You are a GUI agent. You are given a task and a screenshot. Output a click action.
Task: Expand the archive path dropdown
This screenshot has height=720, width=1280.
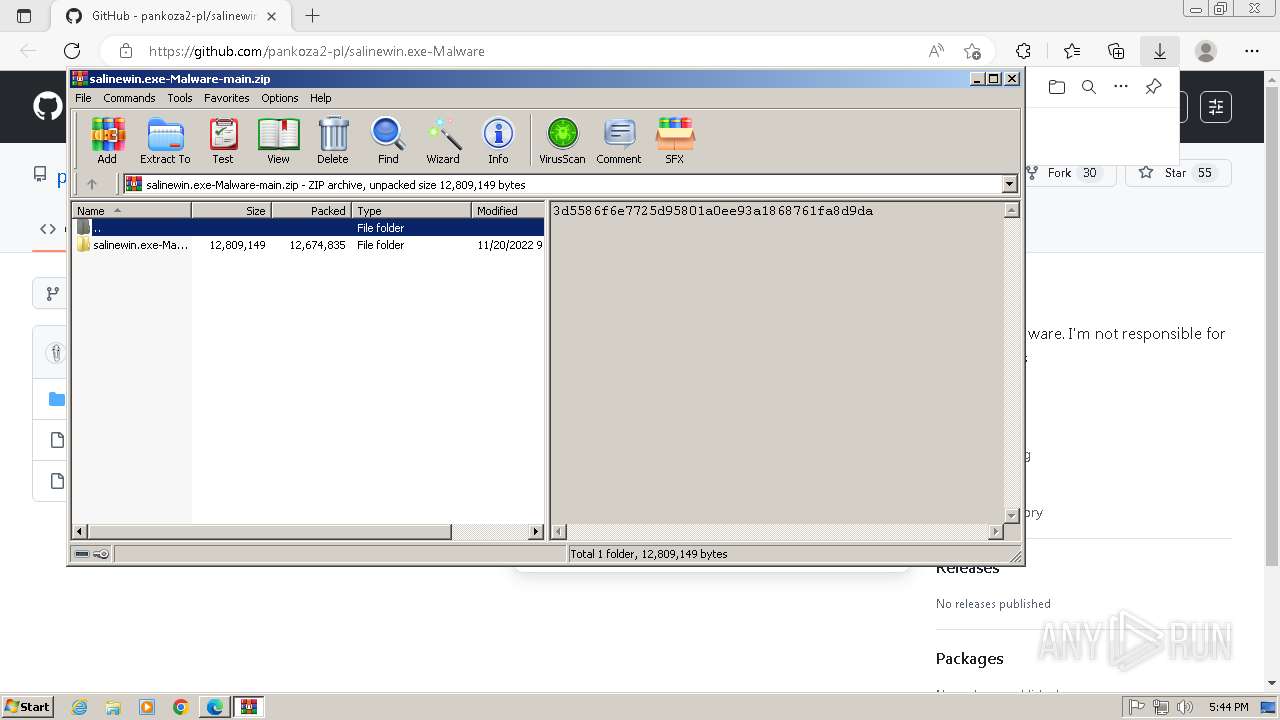1009,184
